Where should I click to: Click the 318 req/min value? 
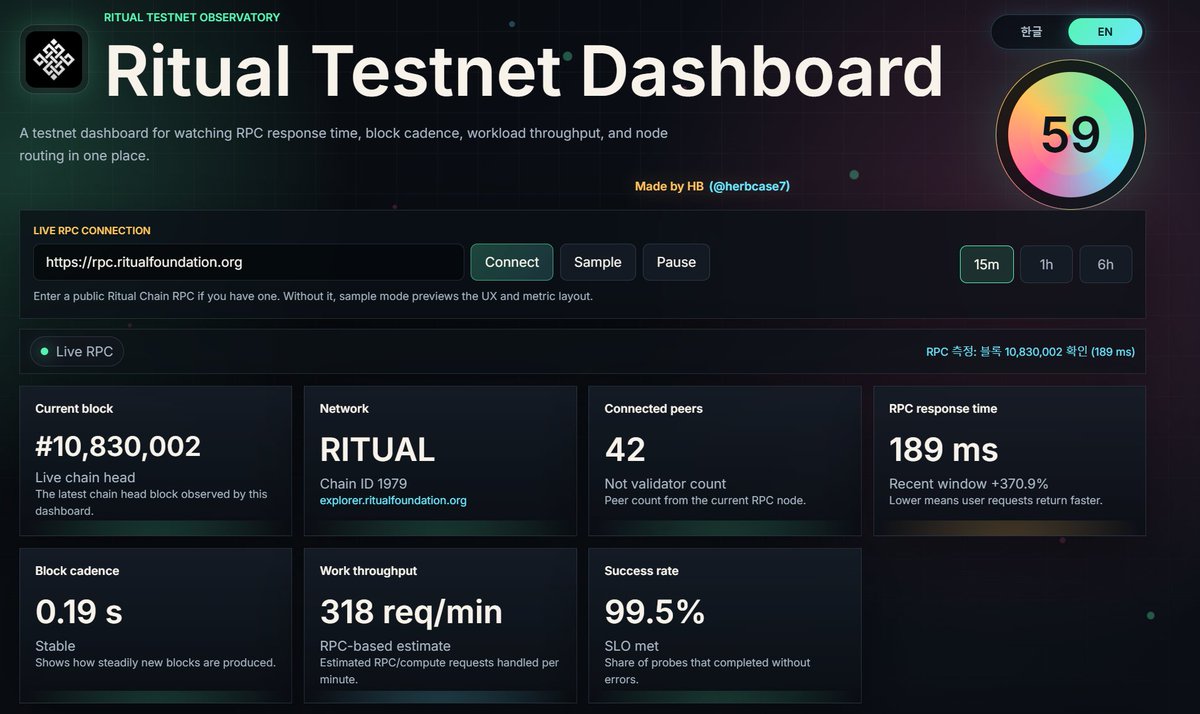411,611
